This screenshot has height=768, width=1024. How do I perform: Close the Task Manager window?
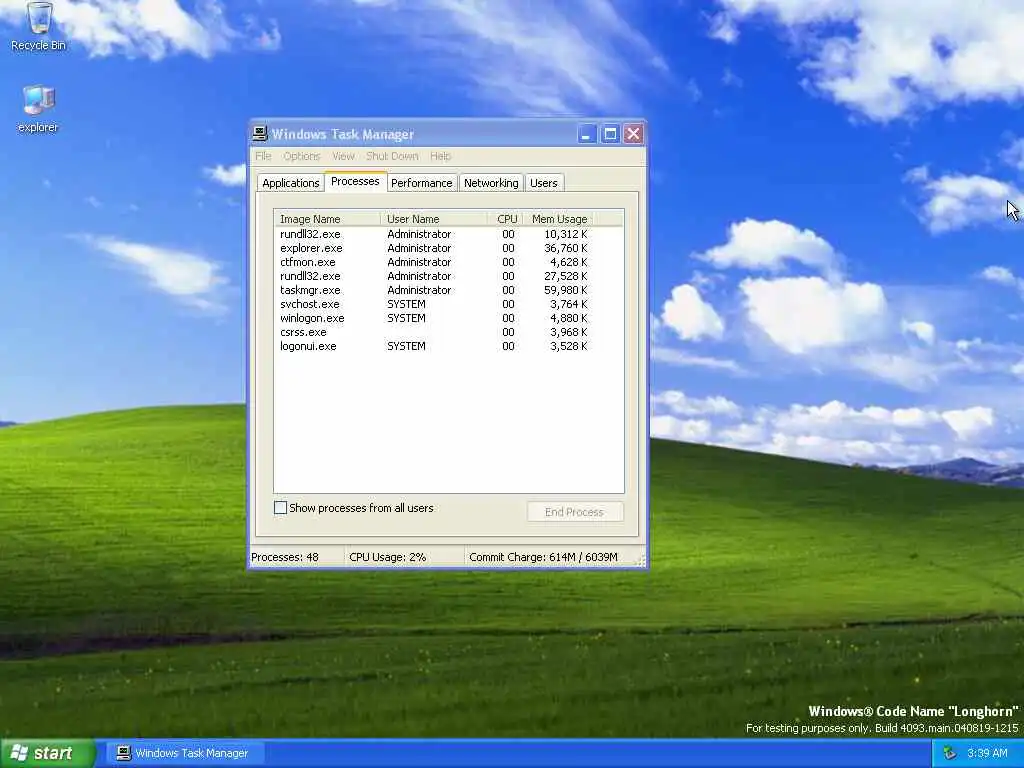pyautogui.click(x=633, y=134)
